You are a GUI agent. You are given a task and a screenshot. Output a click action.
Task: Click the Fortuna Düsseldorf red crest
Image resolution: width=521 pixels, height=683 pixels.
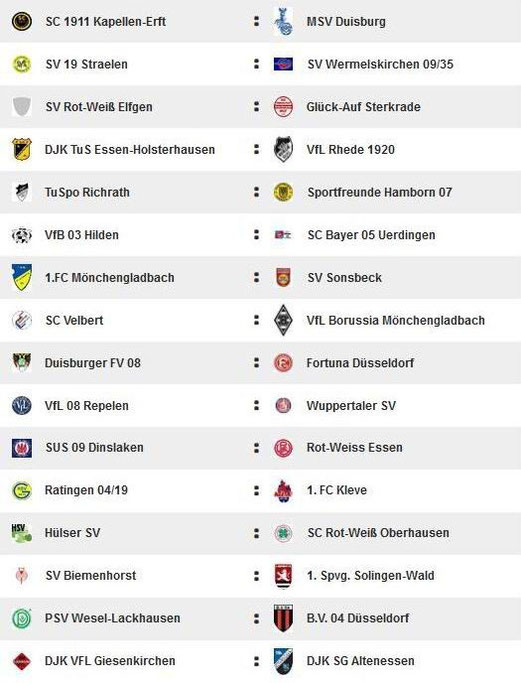click(283, 363)
